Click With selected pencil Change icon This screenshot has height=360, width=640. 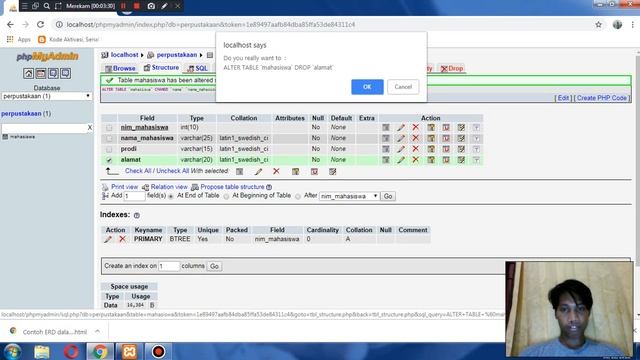click(x=258, y=171)
